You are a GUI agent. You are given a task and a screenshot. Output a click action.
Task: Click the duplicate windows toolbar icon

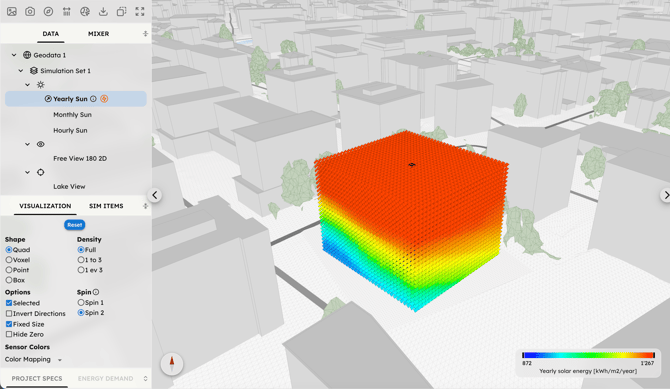(122, 12)
